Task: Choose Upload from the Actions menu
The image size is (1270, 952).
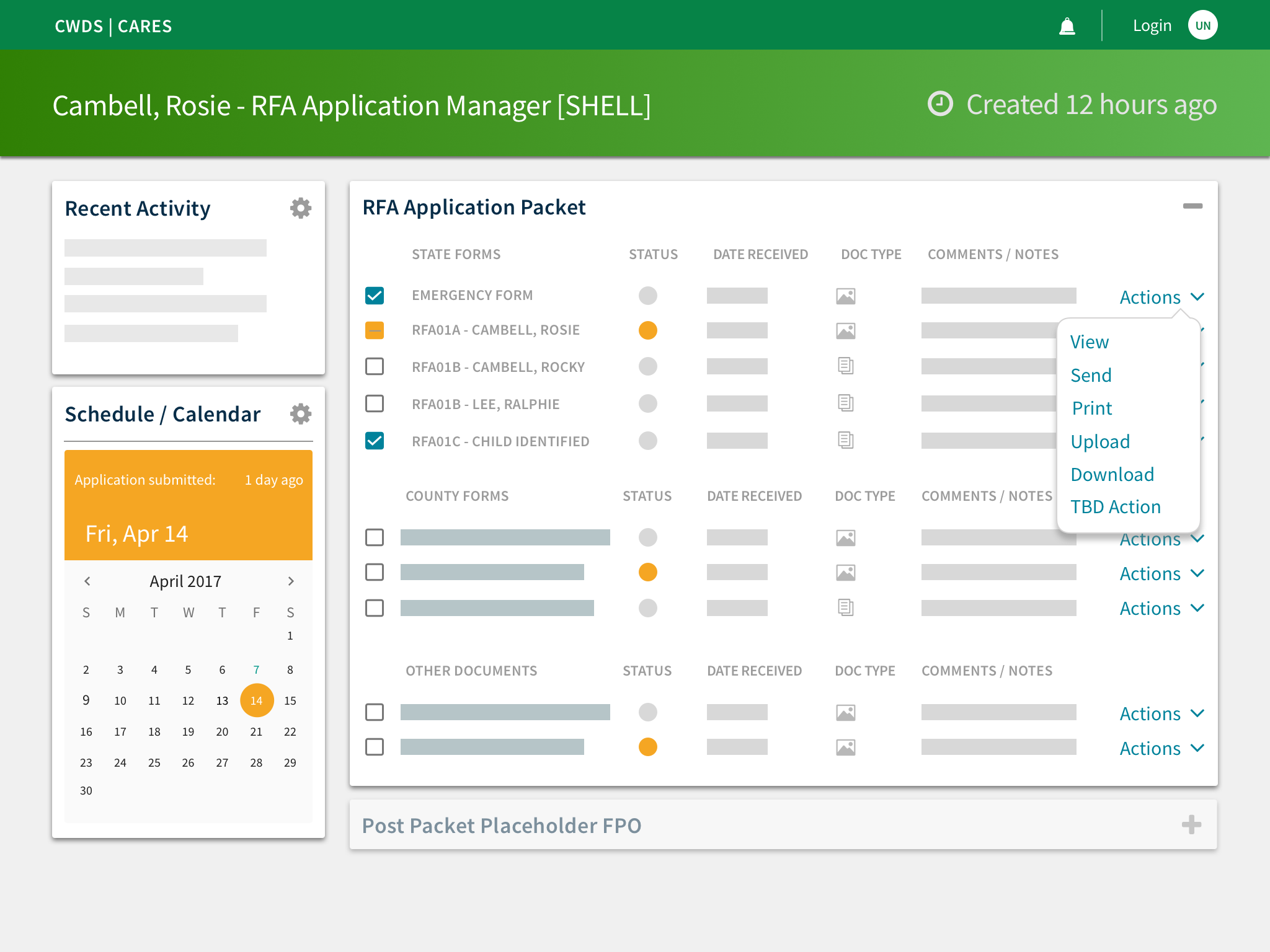Action: pos(1100,441)
